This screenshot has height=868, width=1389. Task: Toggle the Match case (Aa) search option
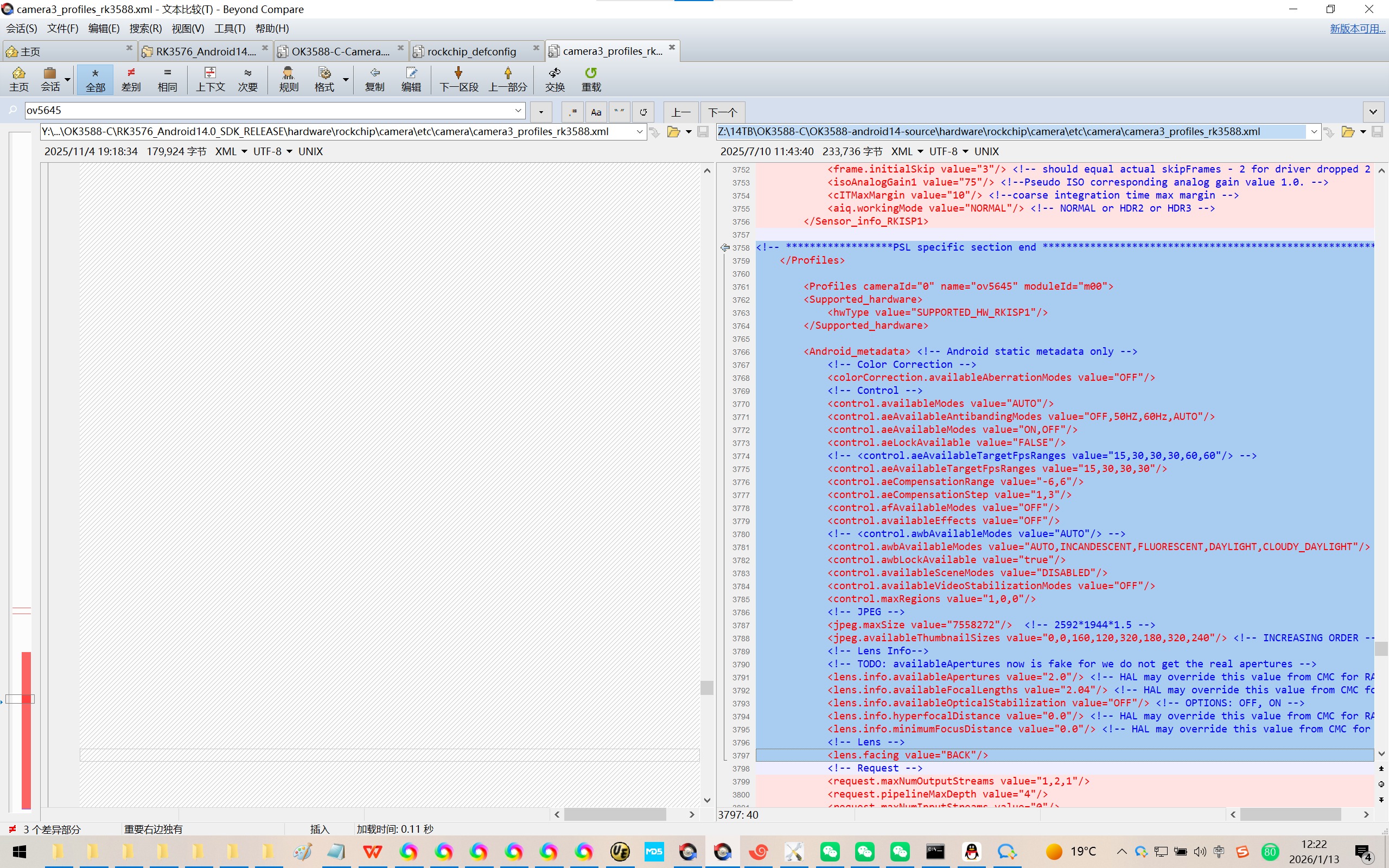tap(596, 112)
